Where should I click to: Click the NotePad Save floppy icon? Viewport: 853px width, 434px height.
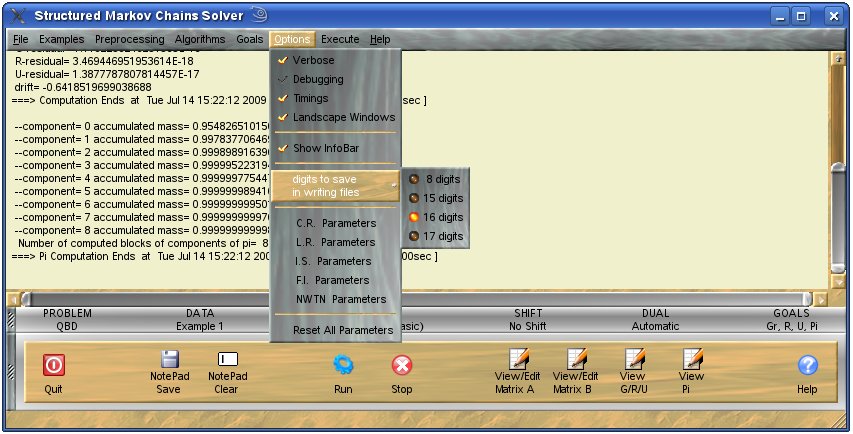click(168, 359)
